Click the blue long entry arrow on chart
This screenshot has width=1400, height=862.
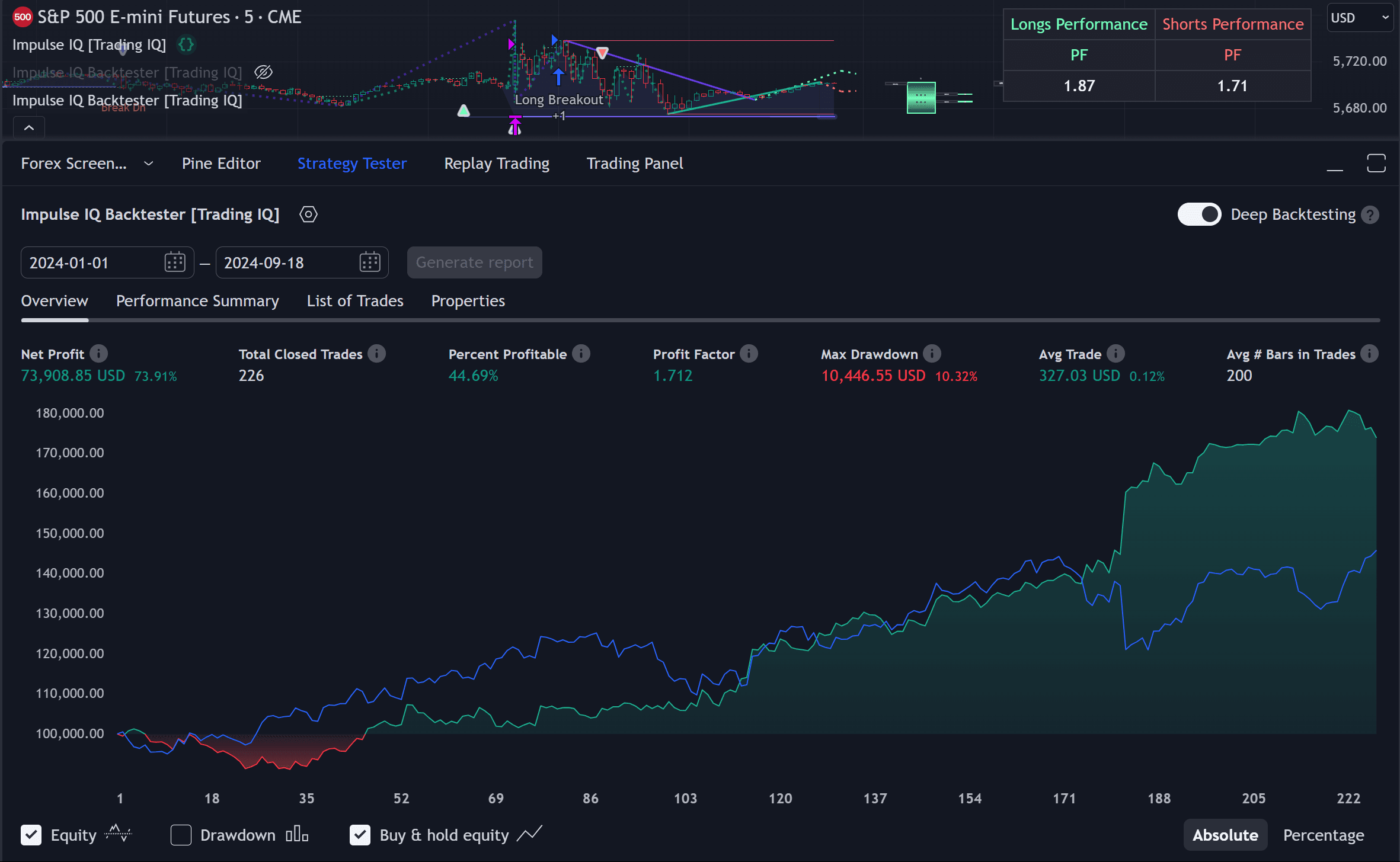click(558, 77)
